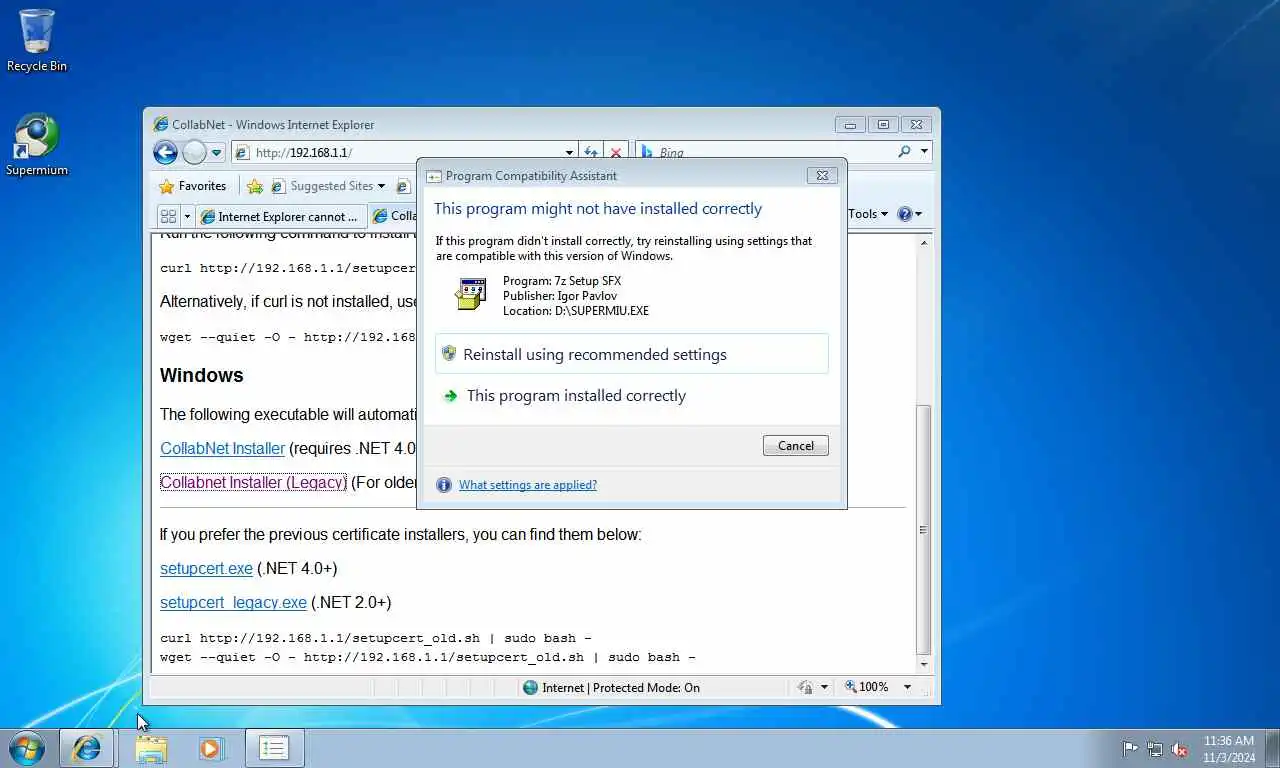Click Cancel in Compatibility Assistant

point(796,446)
